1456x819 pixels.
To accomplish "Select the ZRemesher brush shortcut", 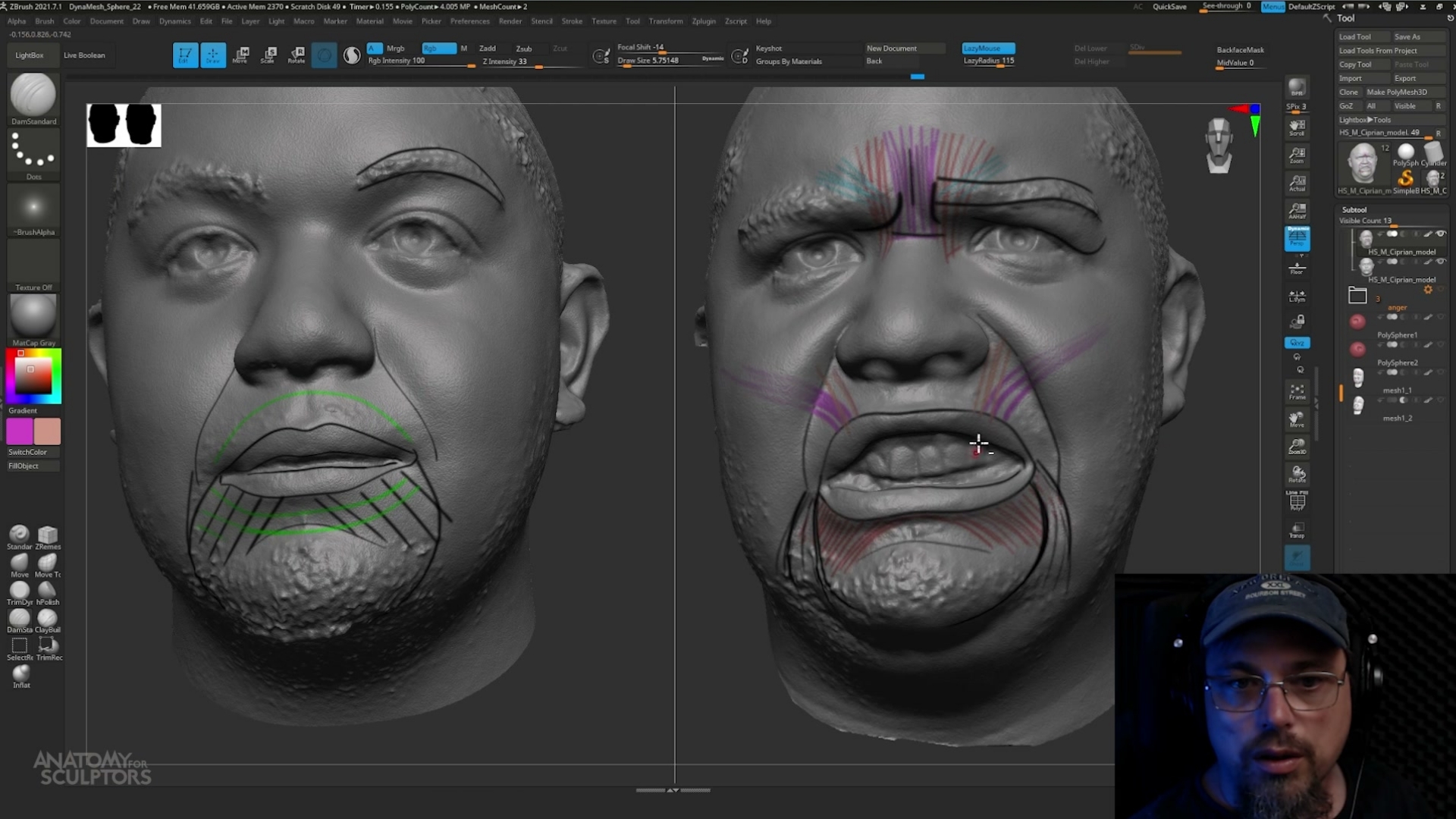I will tap(47, 538).
